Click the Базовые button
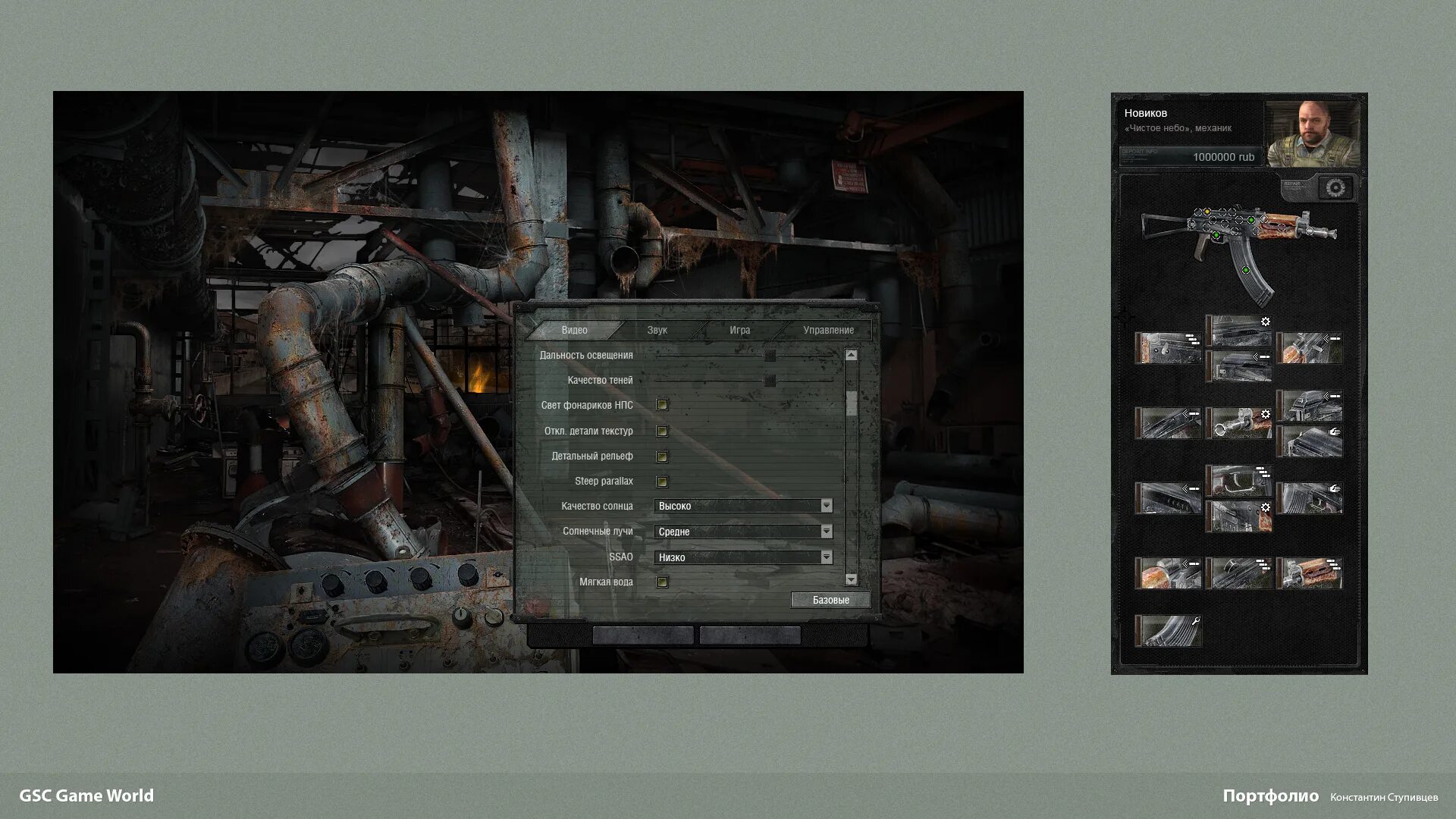 [x=830, y=600]
